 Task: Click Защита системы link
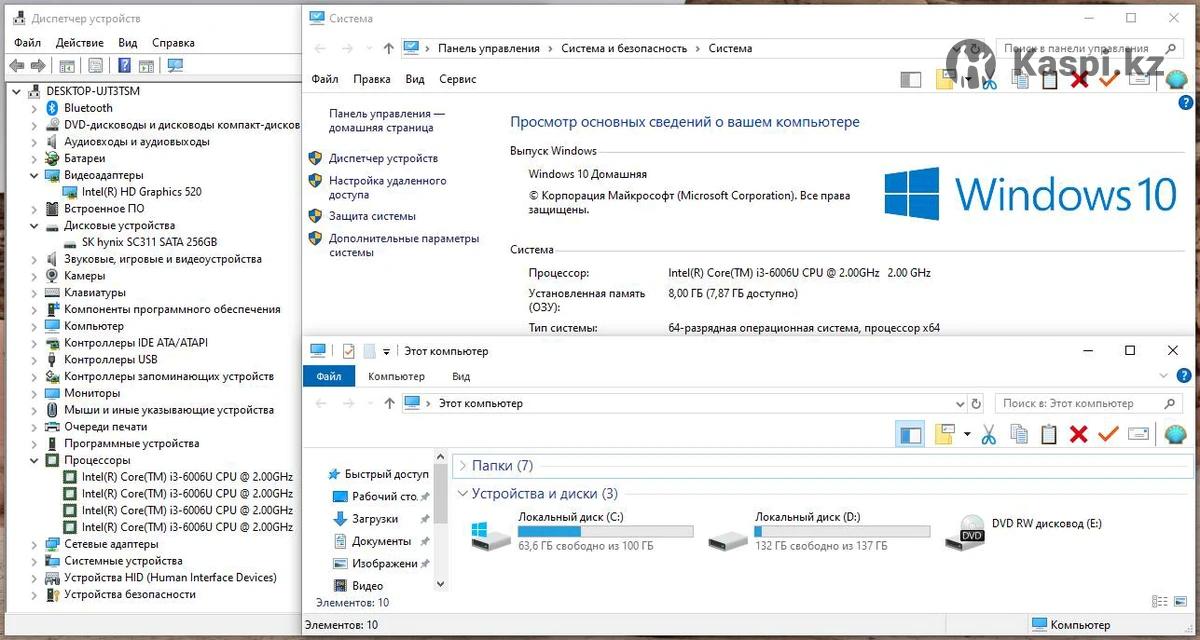[372, 216]
